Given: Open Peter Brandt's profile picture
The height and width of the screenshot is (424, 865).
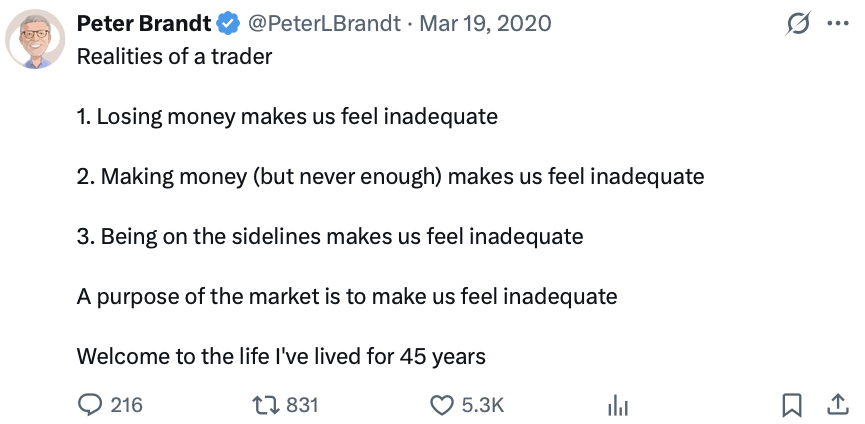Looking at the screenshot, I should pos(37,44).
